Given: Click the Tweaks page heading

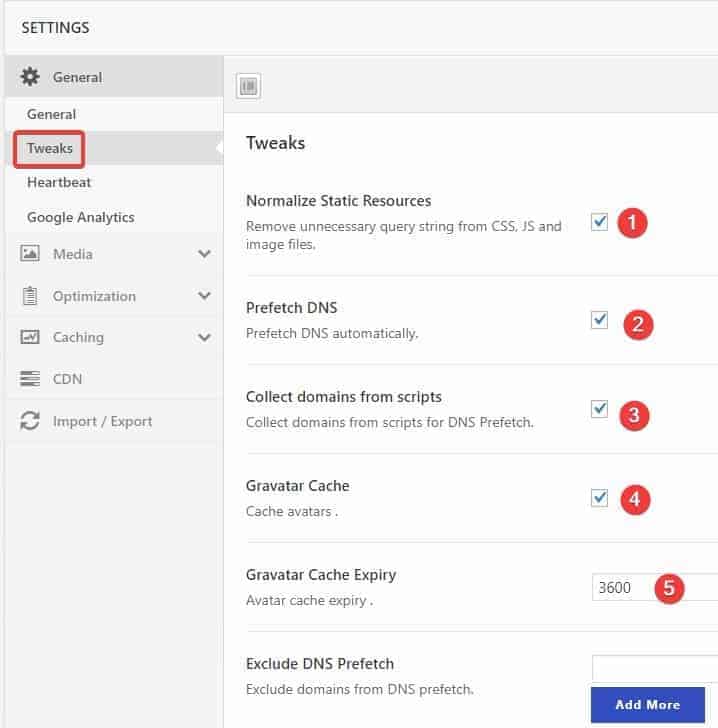Looking at the screenshot, I should click(275, 143).
